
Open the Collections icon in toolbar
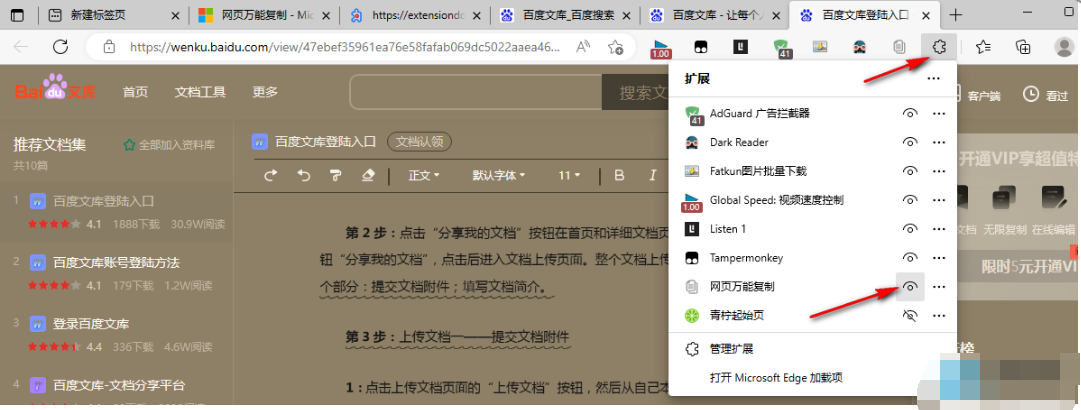(x=1023, y=47)
